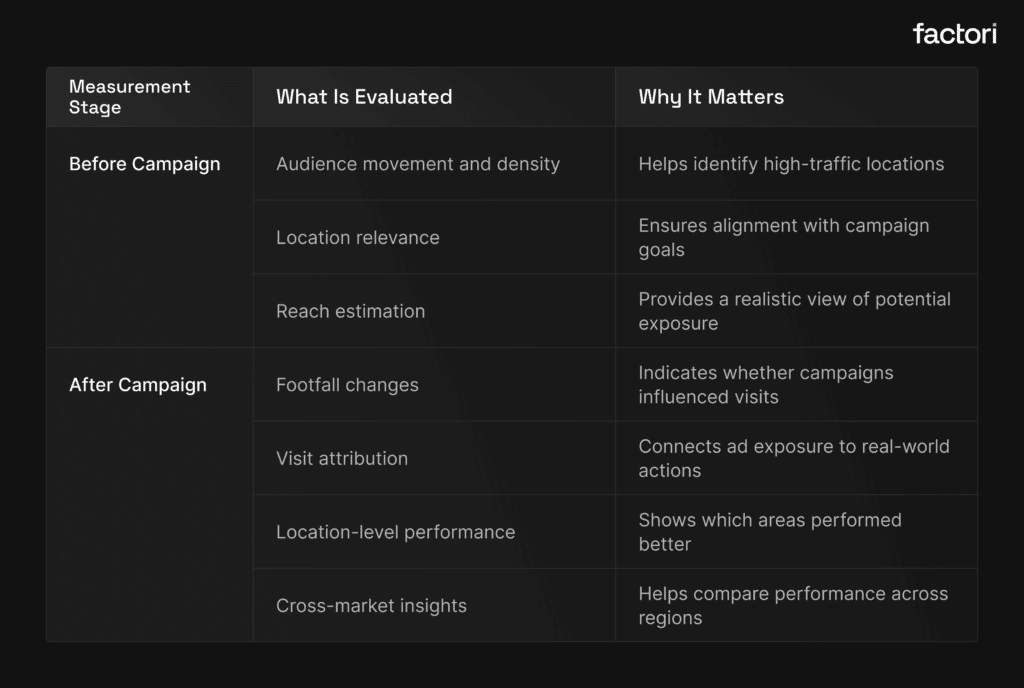Select the Location-level performance cell

(395, 532)
